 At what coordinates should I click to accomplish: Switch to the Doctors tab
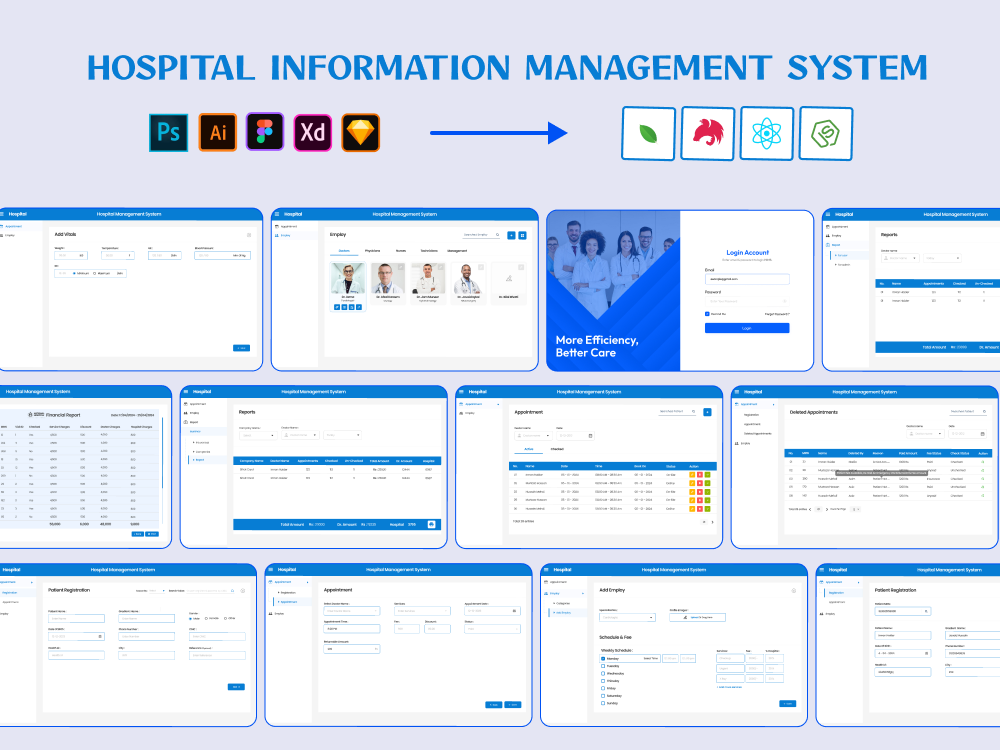[x=344, y=250]
